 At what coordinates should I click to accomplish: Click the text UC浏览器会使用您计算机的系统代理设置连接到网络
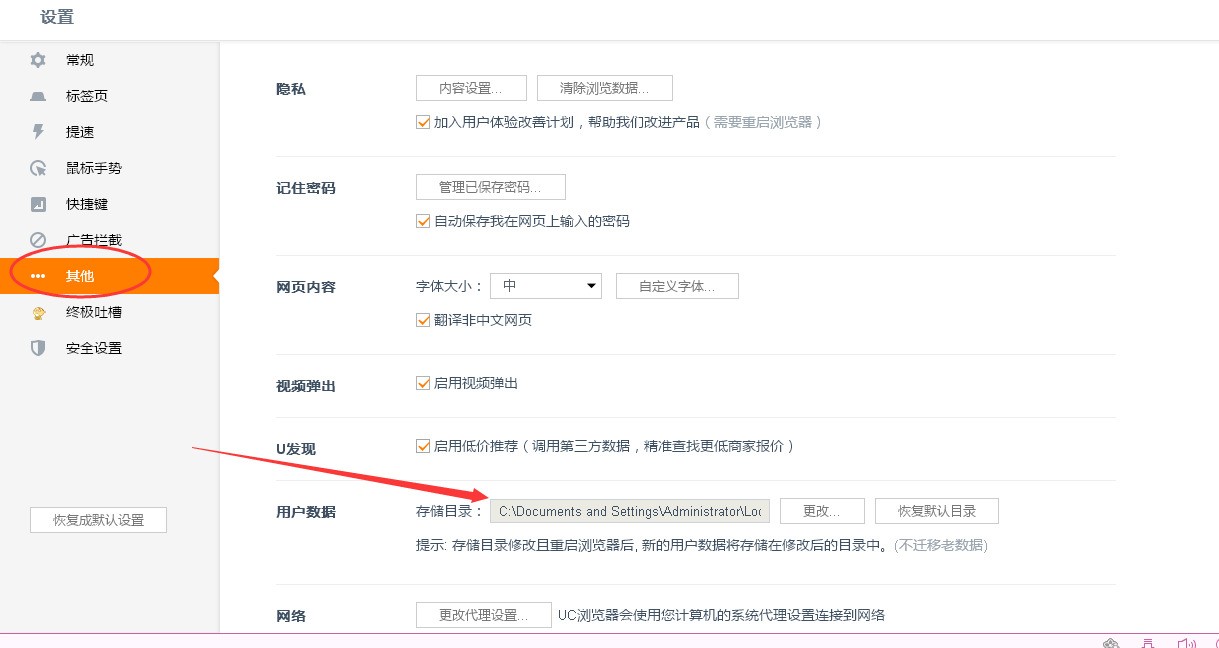721,615
